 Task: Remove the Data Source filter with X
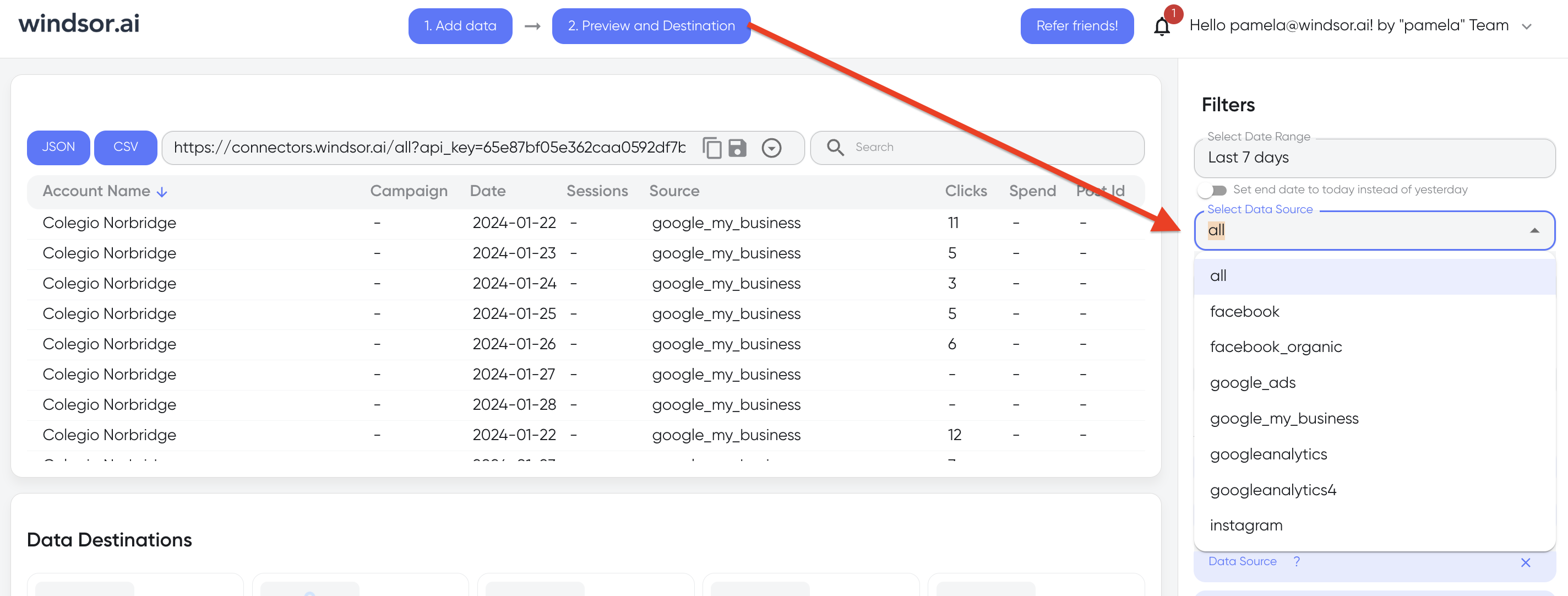pos(1526,562)
